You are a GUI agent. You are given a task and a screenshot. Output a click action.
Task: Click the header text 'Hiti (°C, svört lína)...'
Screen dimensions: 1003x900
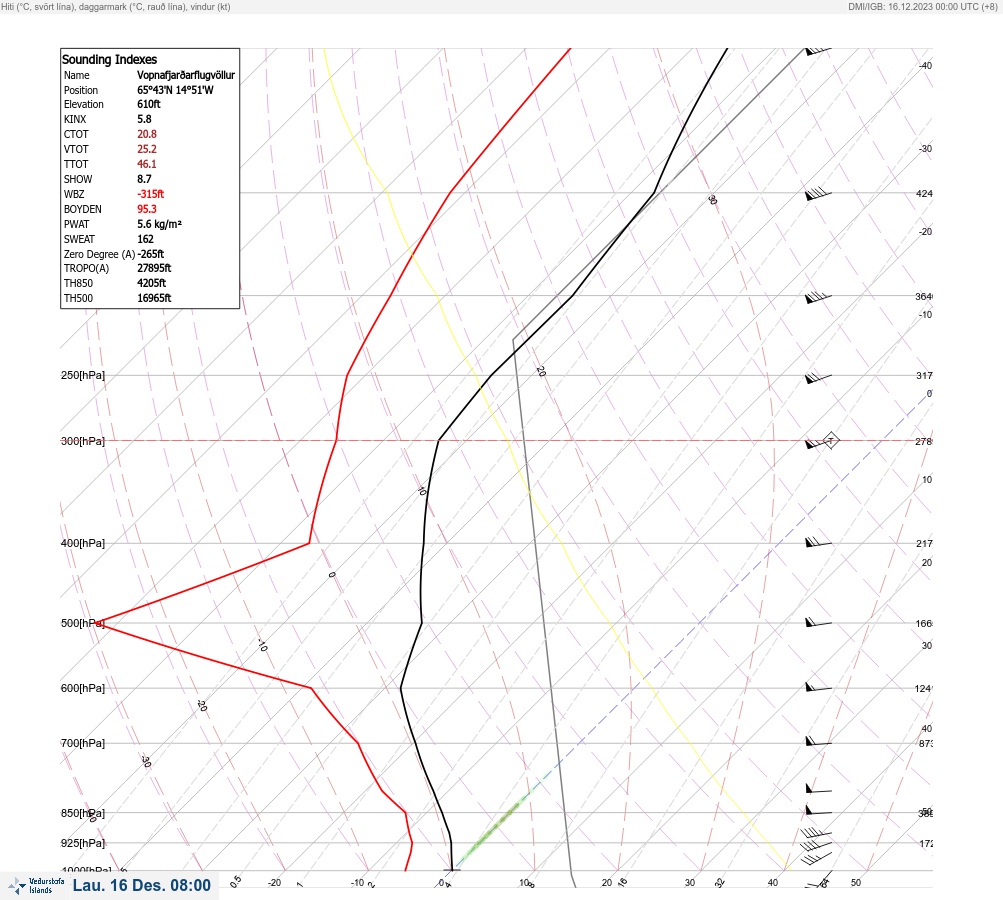(x=116, y=7)
